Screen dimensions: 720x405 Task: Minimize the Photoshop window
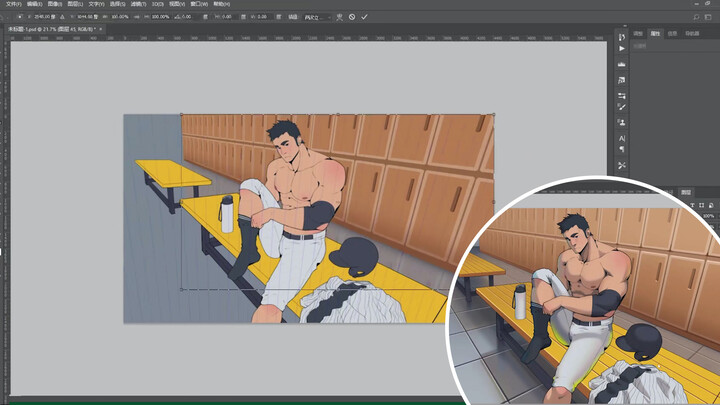(696, 4)
